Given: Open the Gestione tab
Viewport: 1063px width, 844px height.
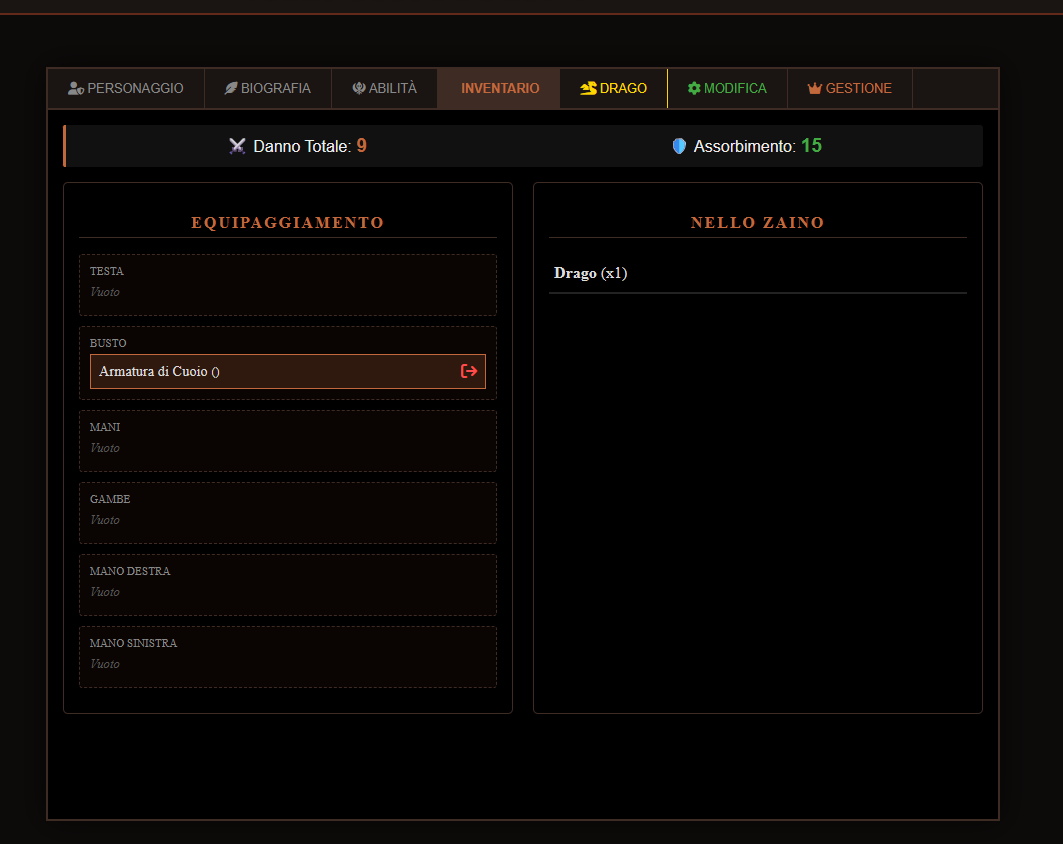Looking at the screenshot, I should click(x=850, y=88).
